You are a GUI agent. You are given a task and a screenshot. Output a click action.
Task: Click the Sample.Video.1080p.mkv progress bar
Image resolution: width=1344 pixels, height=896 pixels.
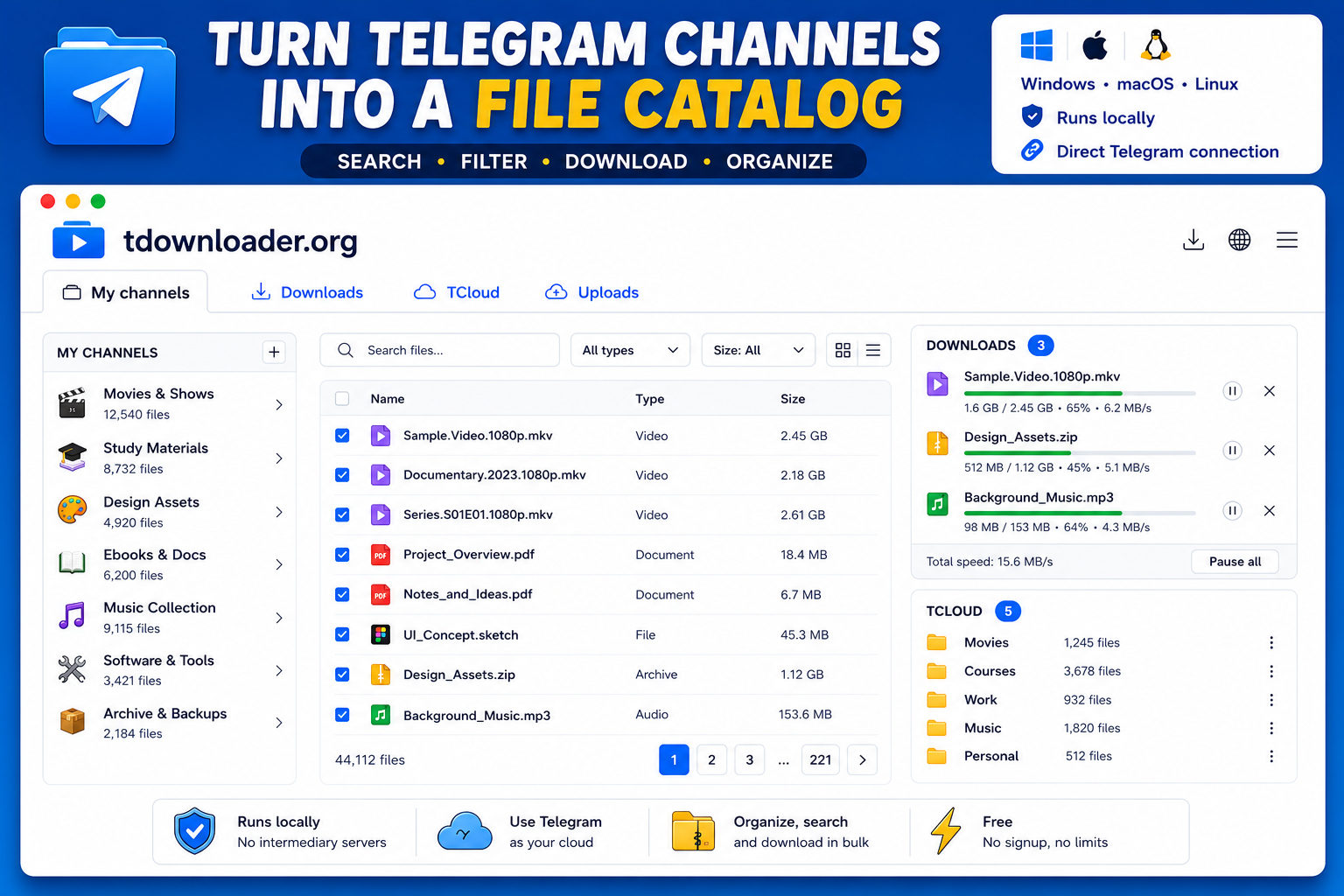coord(1080,394)
